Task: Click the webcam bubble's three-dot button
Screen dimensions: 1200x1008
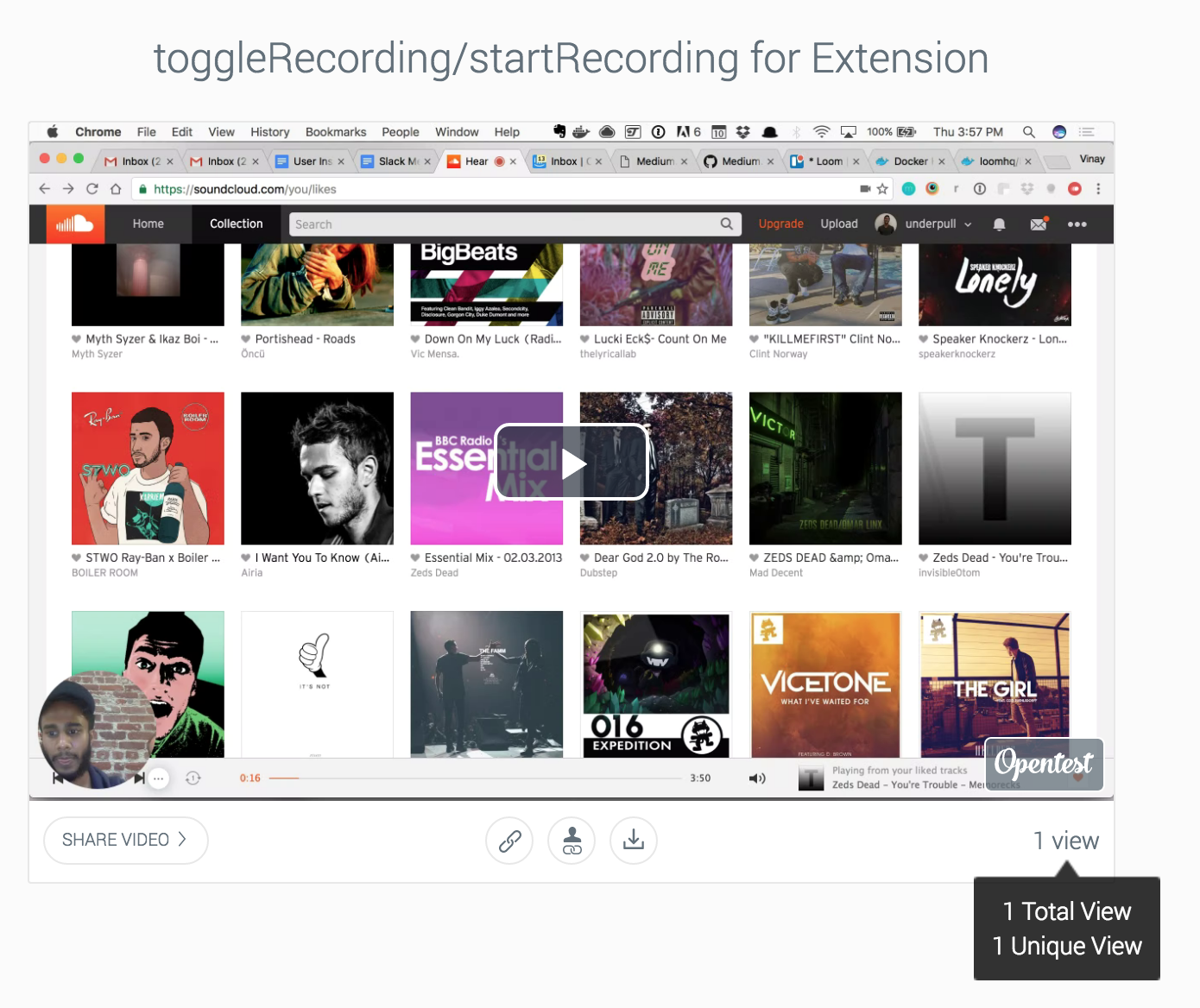Action: coord(158,778)
